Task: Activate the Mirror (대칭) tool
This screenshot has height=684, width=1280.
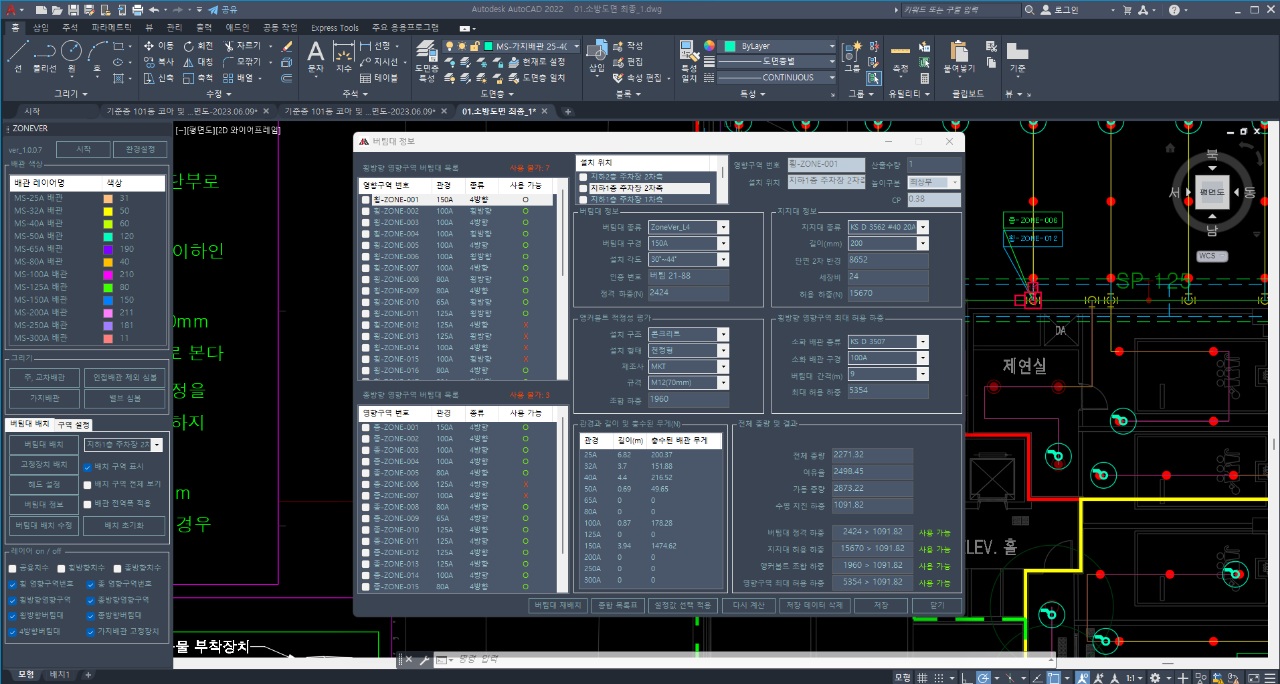Action: click(x=198, y=62)
